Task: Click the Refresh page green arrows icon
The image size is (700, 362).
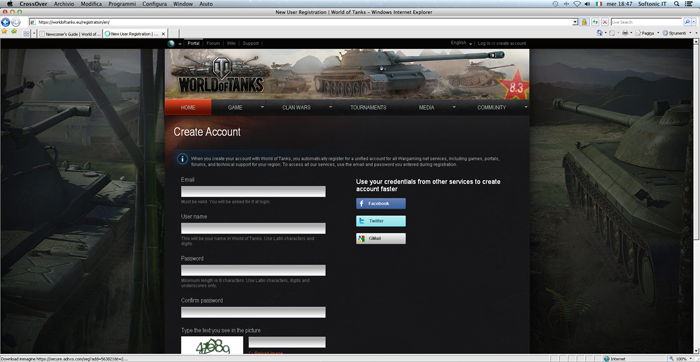Action: pyautogui.click(x=596, y=22)
